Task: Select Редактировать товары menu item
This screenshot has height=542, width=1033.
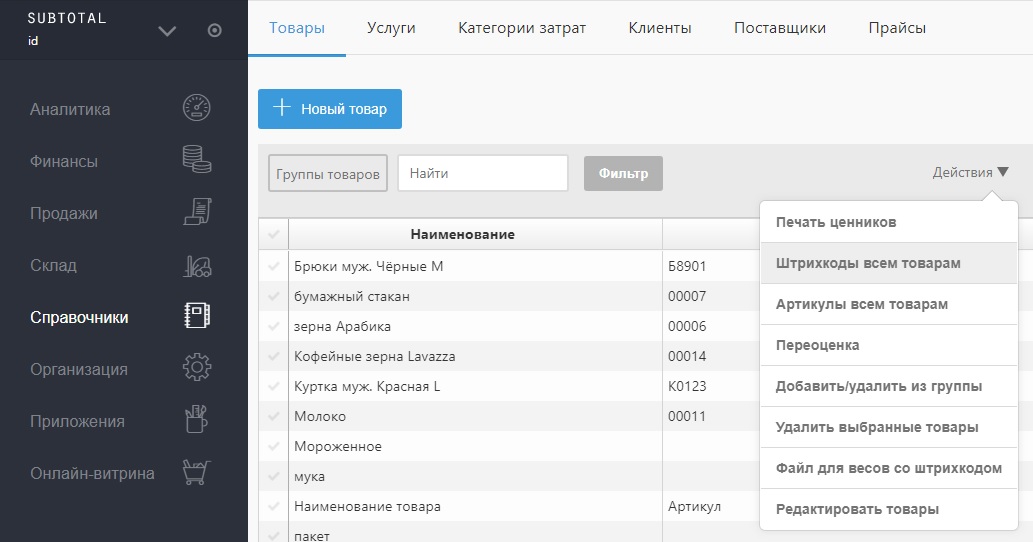Action: tap(889, 509)
